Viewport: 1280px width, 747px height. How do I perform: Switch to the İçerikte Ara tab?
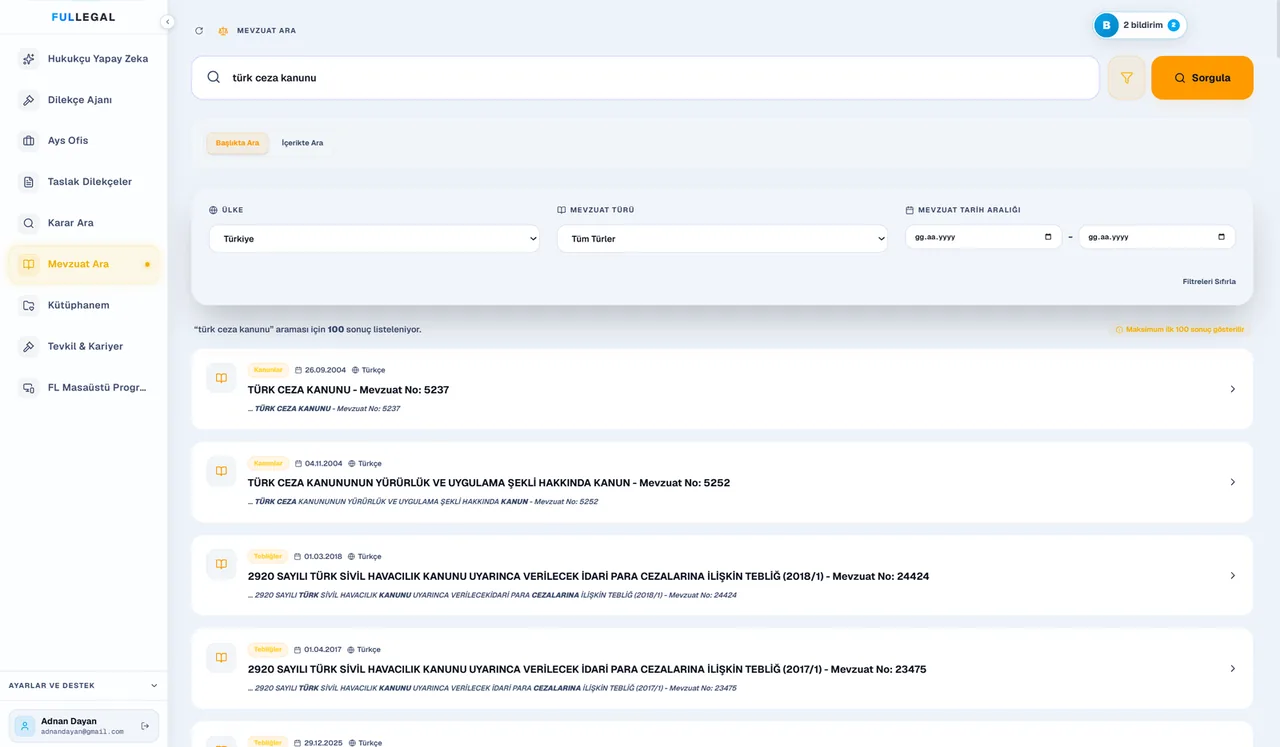point(302,143)
